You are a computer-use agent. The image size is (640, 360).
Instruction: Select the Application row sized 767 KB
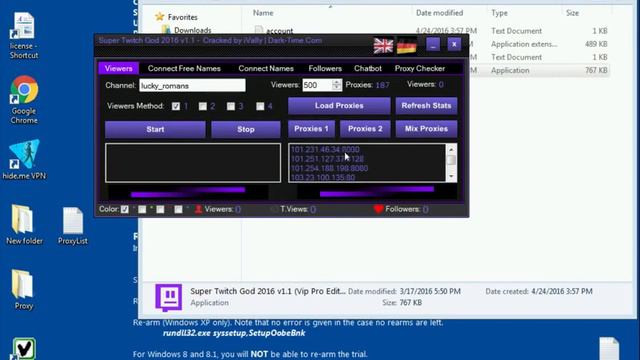[x=539, y=70]
